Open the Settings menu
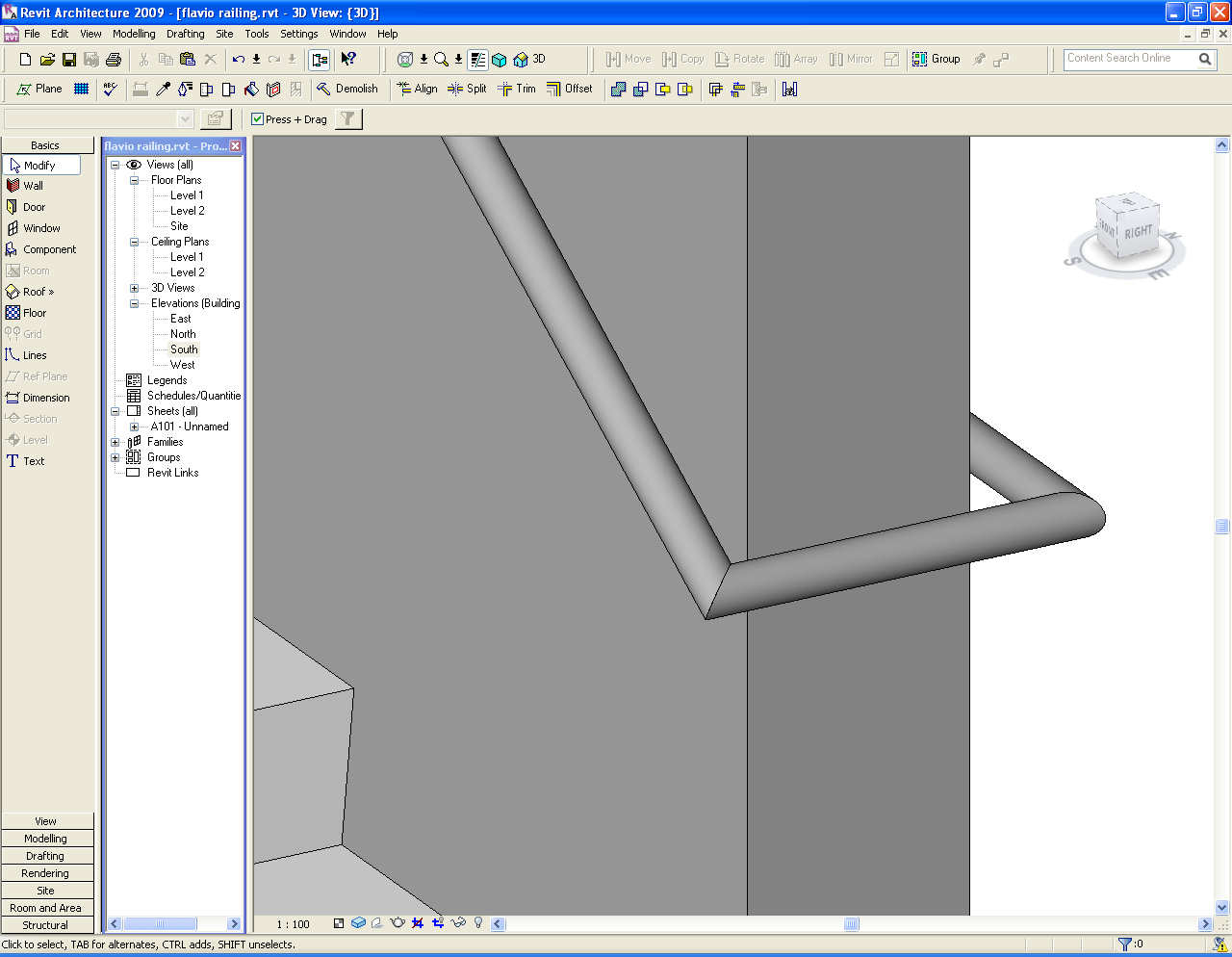 pyautogui.click(x=298, y=34)
